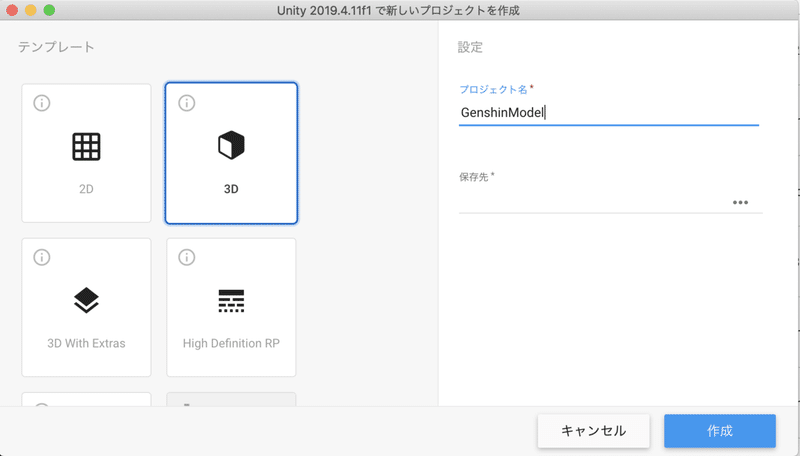Select the 2D template card

tap(86, 153)
